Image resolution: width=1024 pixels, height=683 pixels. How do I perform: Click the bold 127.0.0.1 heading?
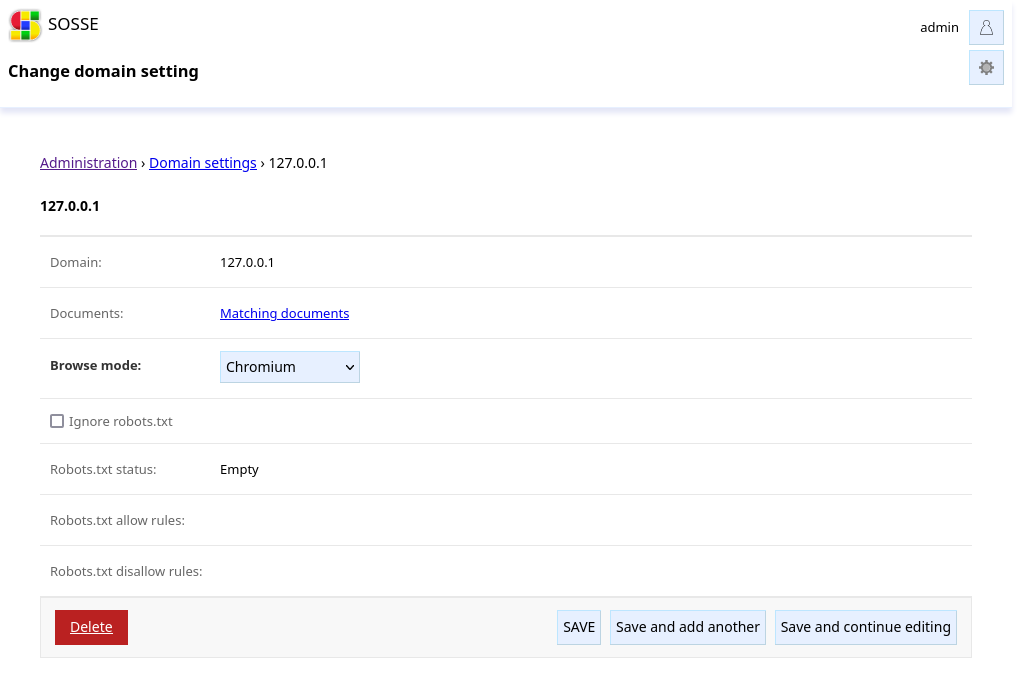70,206
